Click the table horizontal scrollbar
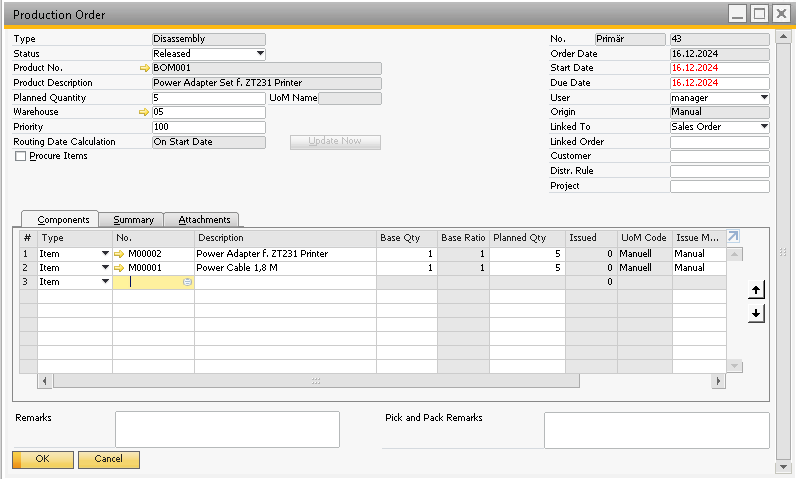 (316, 381)
